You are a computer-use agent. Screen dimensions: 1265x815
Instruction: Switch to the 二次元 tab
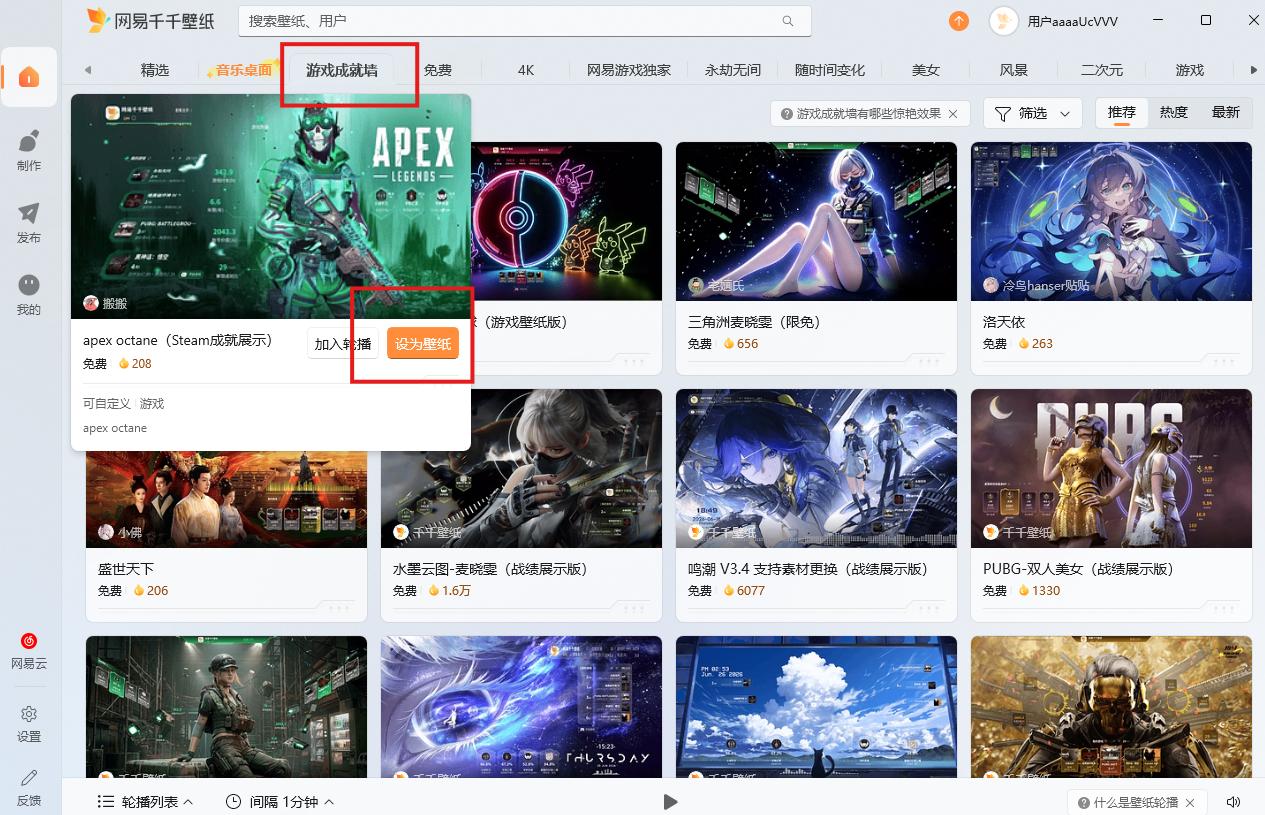click(x=1102, y=70)
